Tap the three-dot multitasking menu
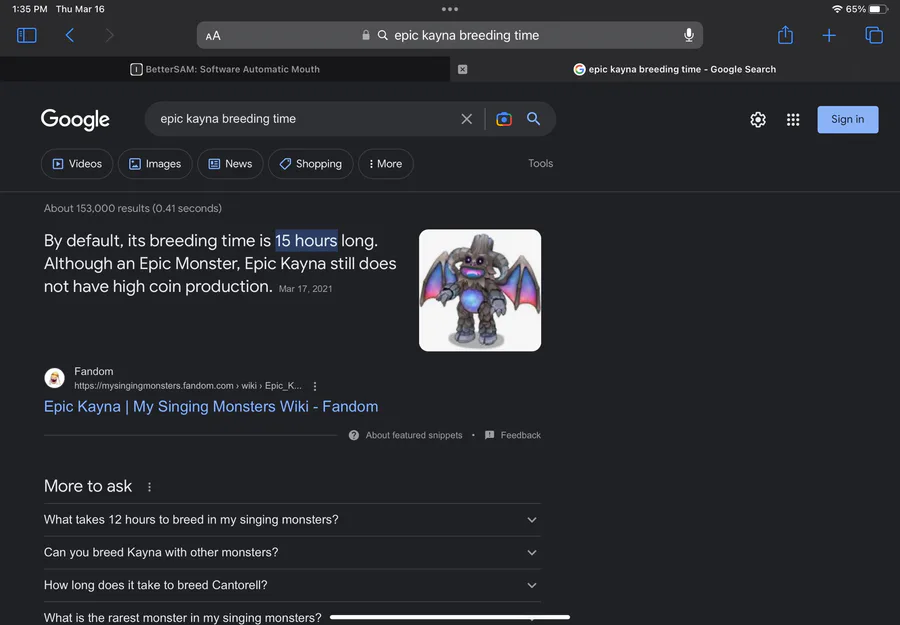Image resolution: width=900 pixels, height=625 pixels. [x=450, y=9]
